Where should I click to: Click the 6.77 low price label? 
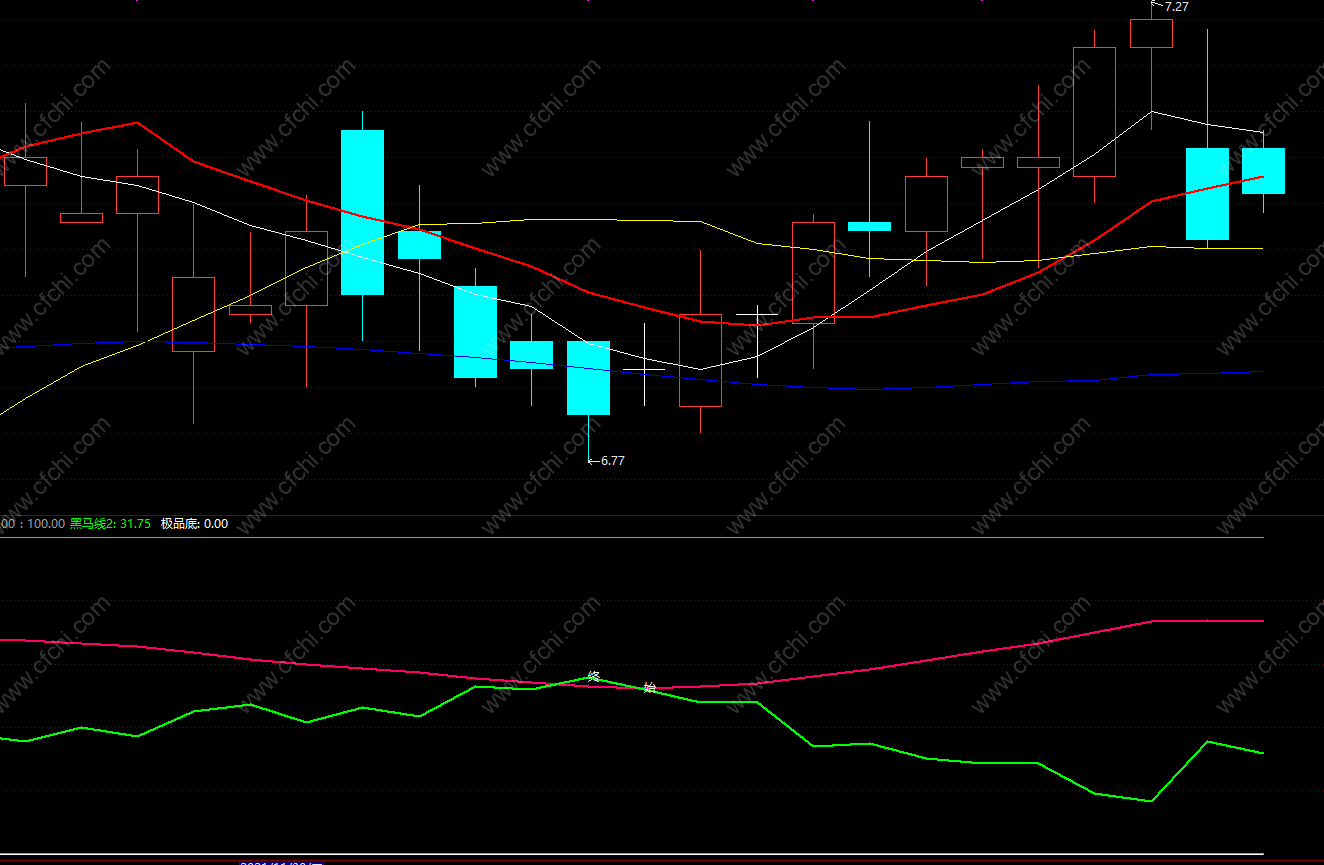click(x=612, y=461)
